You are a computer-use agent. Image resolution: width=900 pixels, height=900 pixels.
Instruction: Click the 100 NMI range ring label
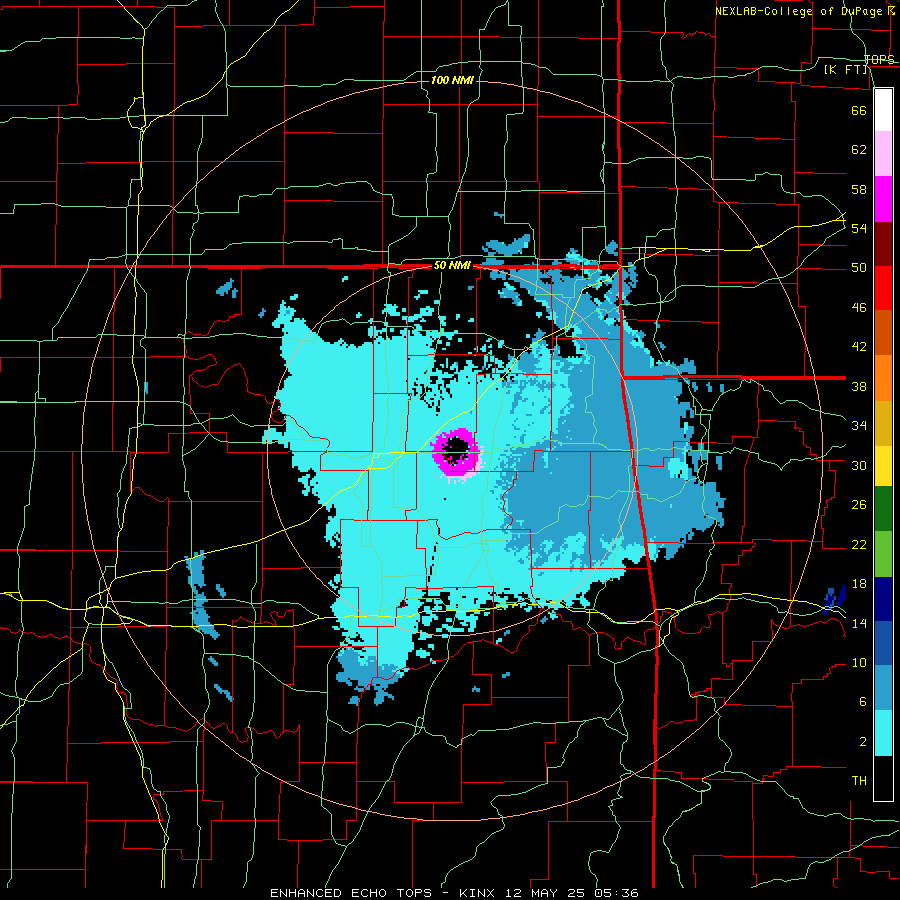[452, 80]
